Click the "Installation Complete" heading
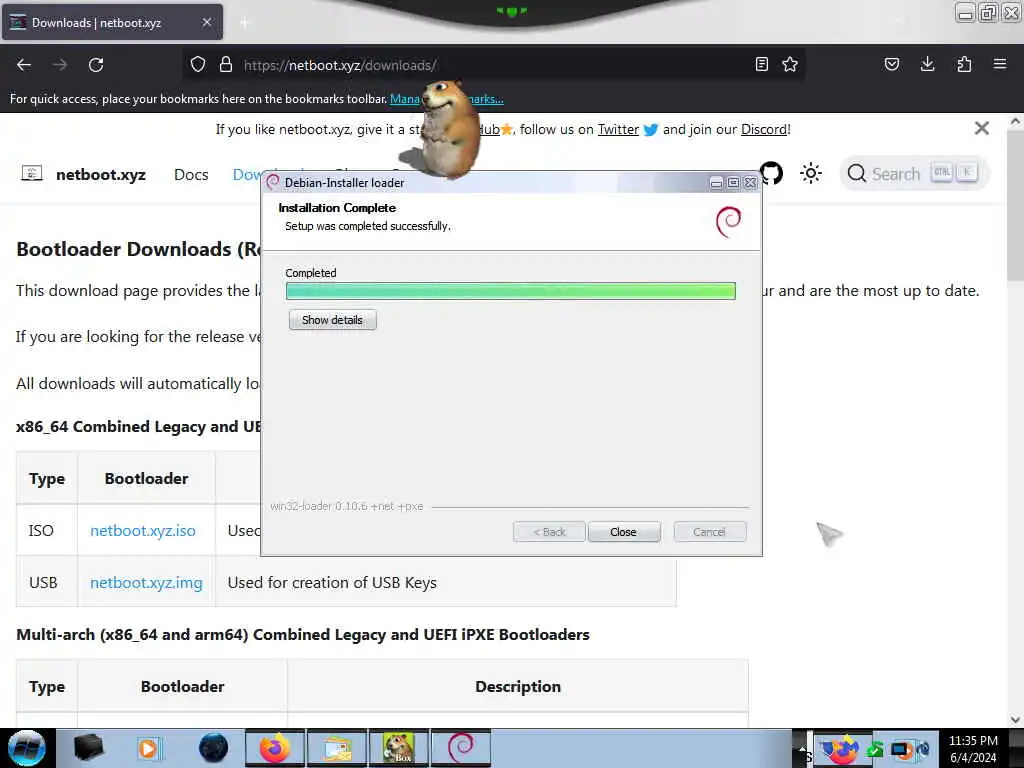The height and width of the screenshot is (768, 1024). [x=337, y=208]
